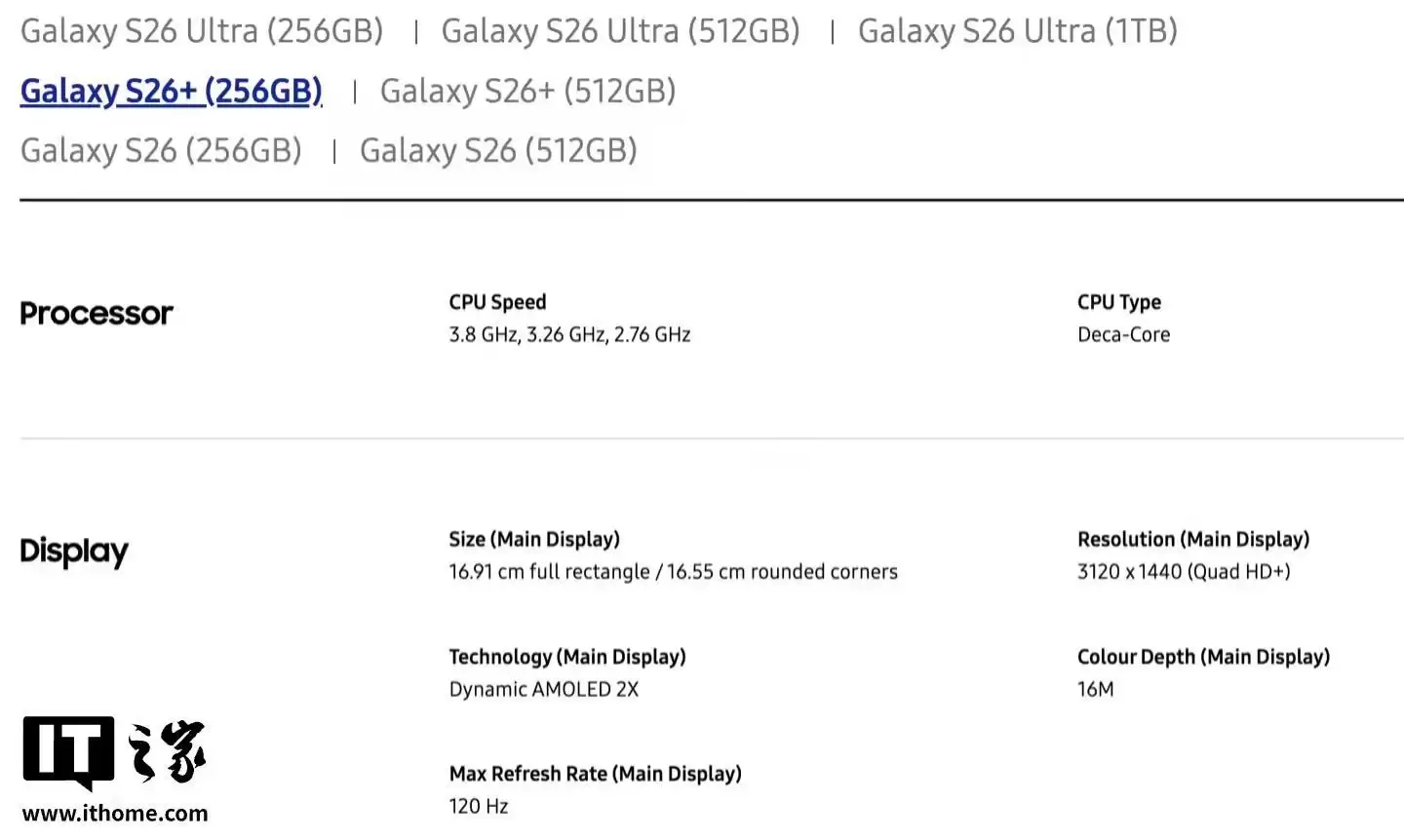Click the Processor section heading
Viewport: 1404px width, 840px height.
click(x=97, y=313)
